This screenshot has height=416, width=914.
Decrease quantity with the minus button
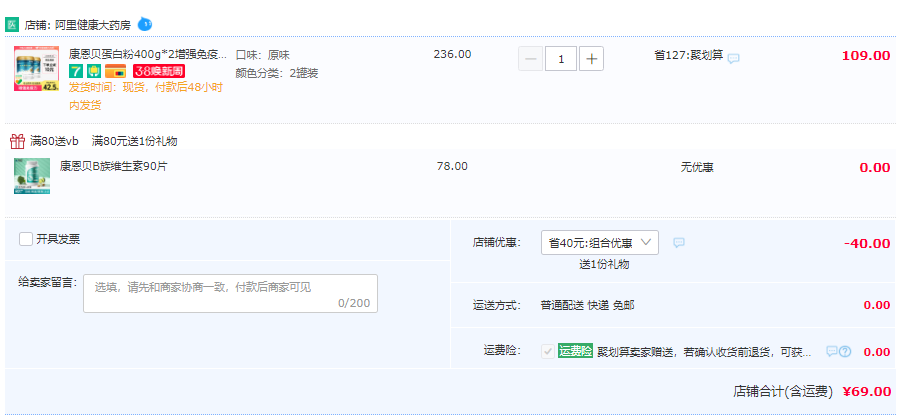tap(530, 59)
